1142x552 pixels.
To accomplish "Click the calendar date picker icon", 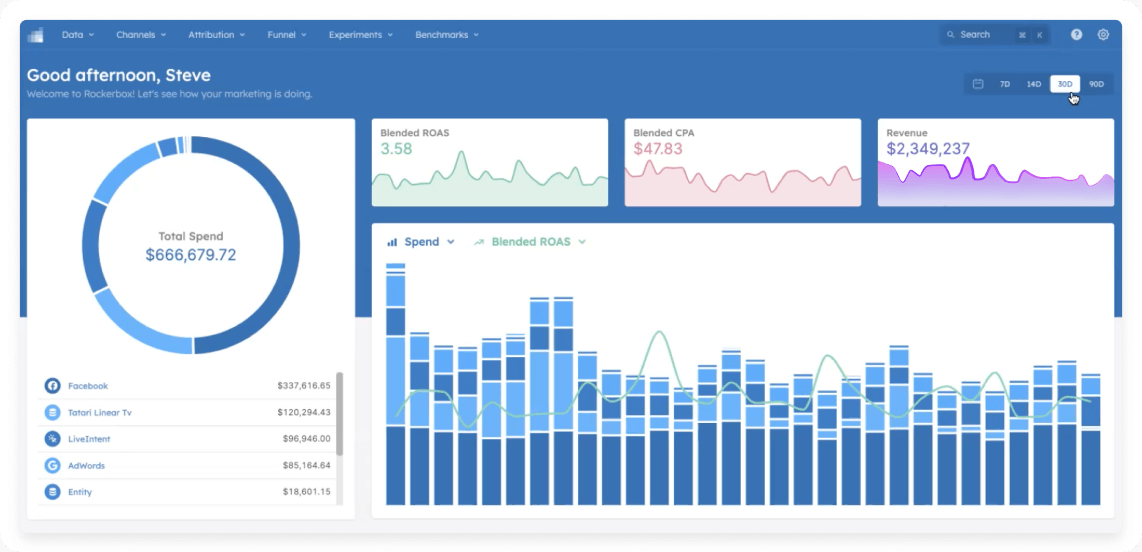I will click(978, 84).
